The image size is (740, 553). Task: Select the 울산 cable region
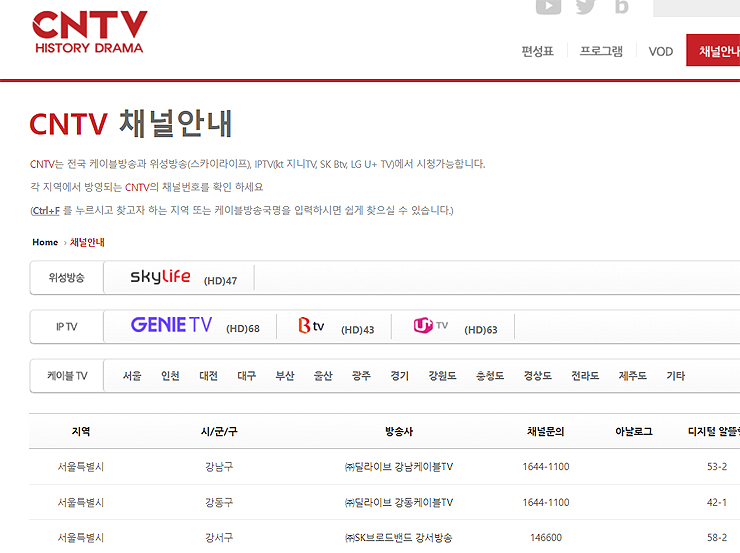coord(323,376)
